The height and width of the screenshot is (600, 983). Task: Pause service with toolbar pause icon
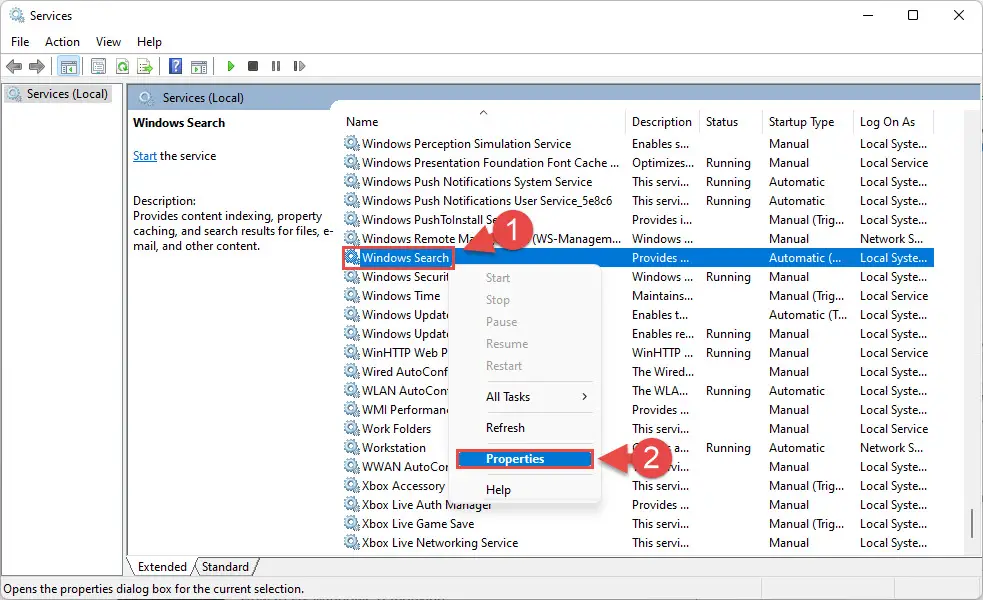pyautogui.click(x=276, y=66)
